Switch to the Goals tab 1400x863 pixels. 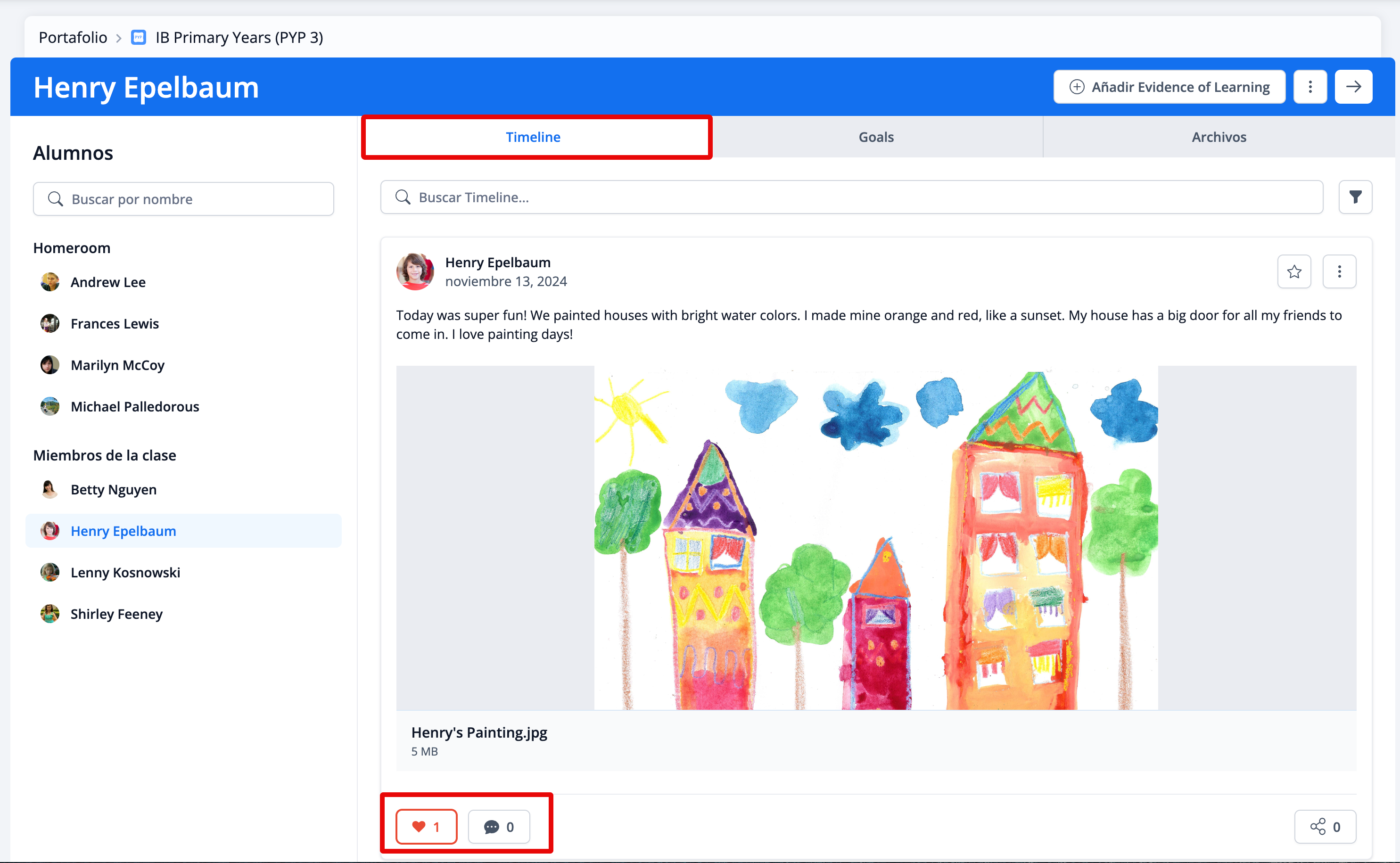876,137
